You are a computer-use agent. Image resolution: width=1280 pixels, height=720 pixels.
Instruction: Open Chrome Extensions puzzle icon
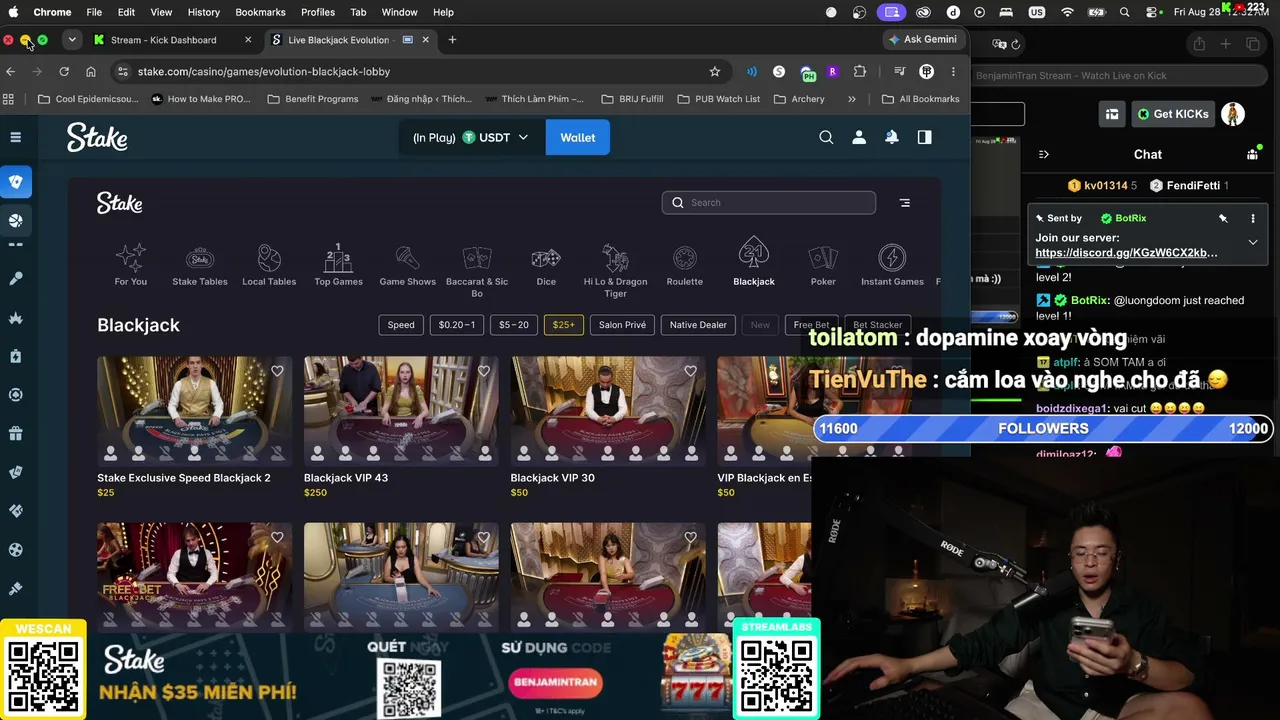coord(860,72)
